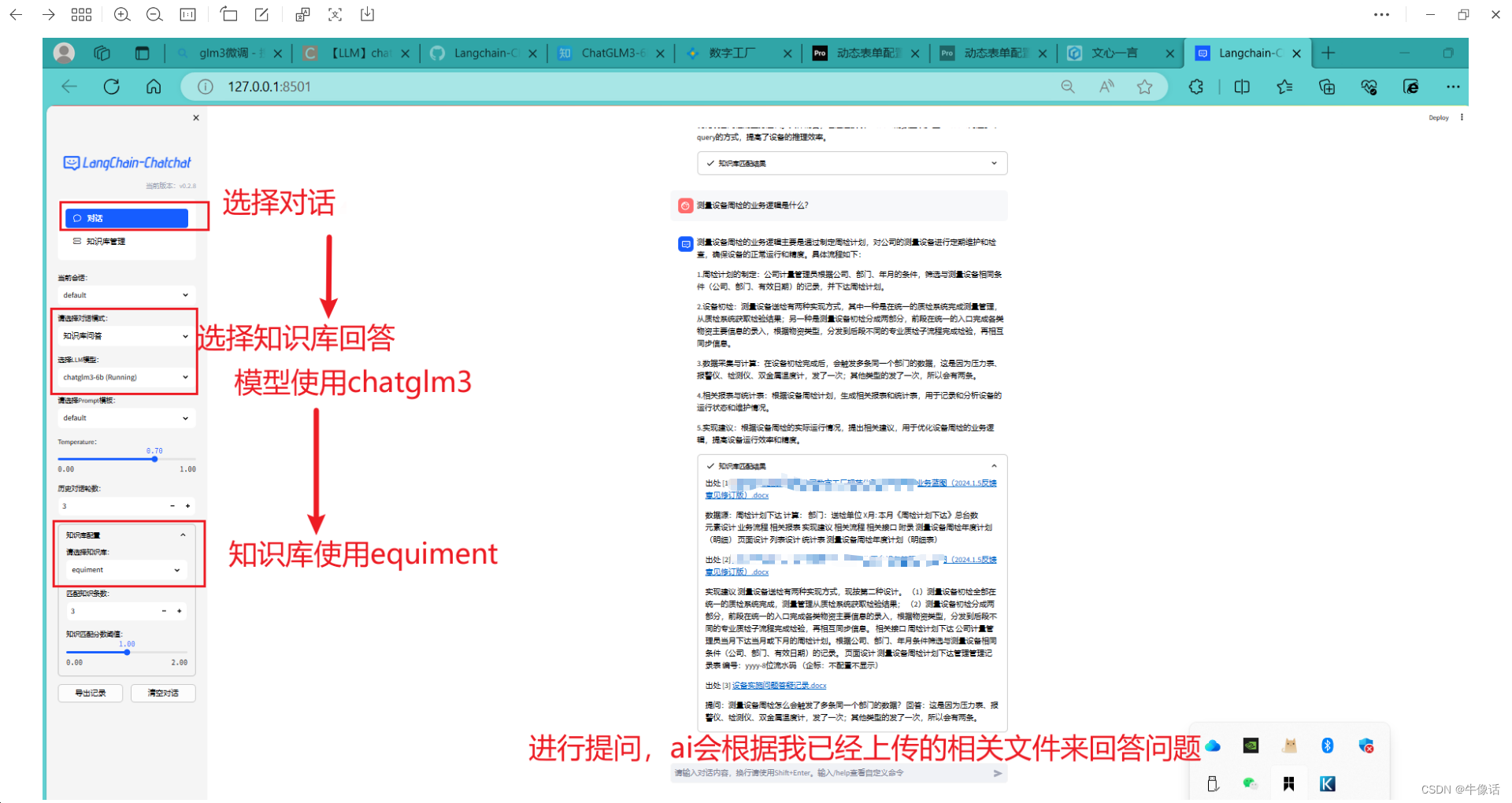Open browser collections icon
The height and width of the screenshot is (803, 1512).
1327,87
